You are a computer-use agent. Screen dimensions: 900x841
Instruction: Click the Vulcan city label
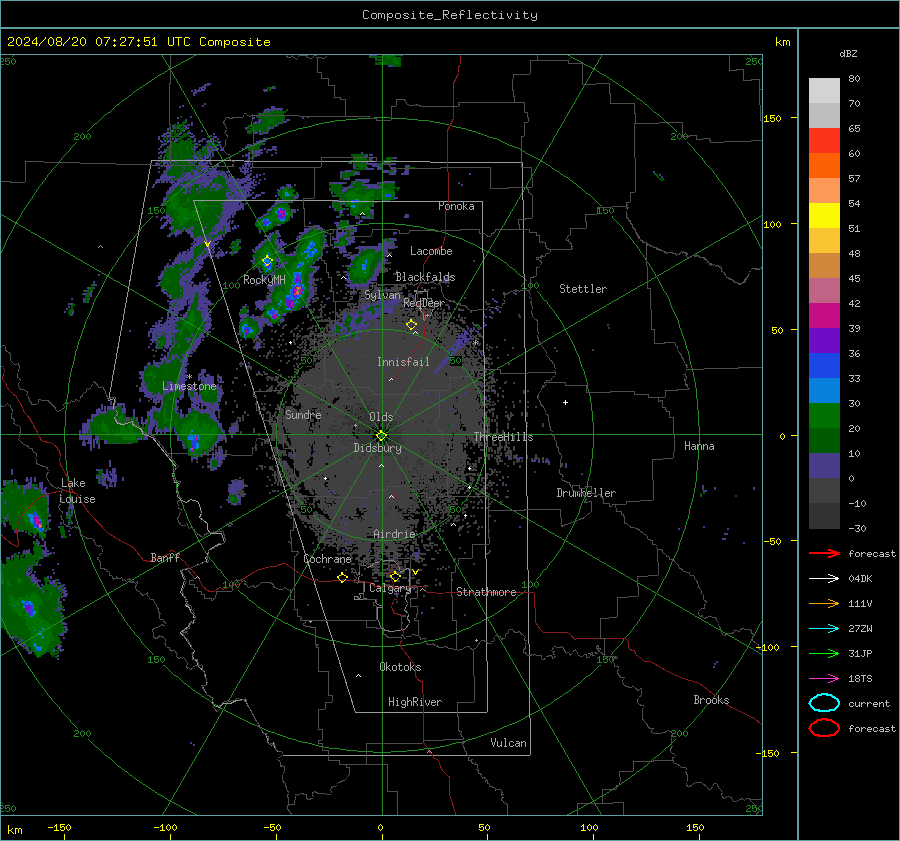[509, 743]
